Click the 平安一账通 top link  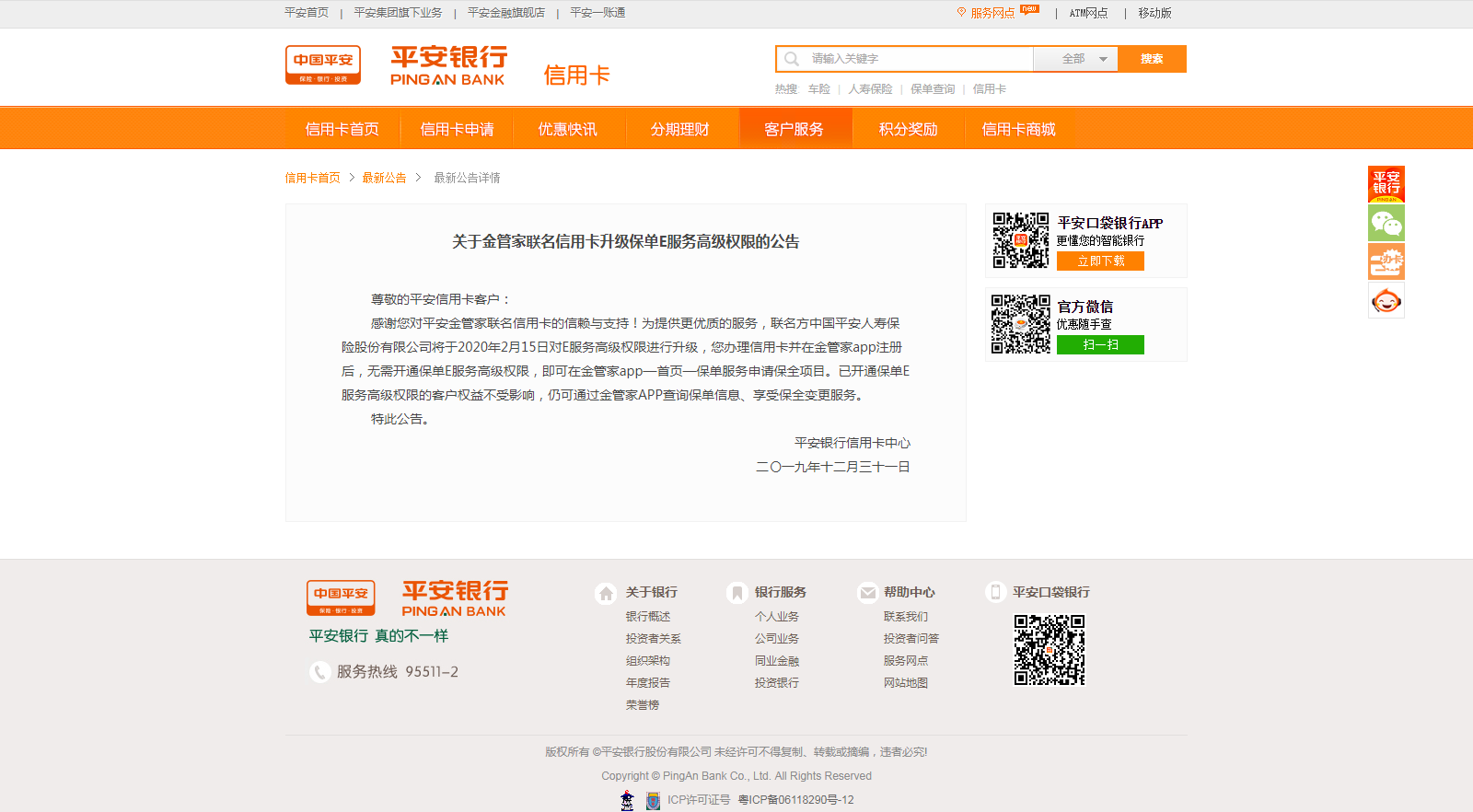point(597,13)
